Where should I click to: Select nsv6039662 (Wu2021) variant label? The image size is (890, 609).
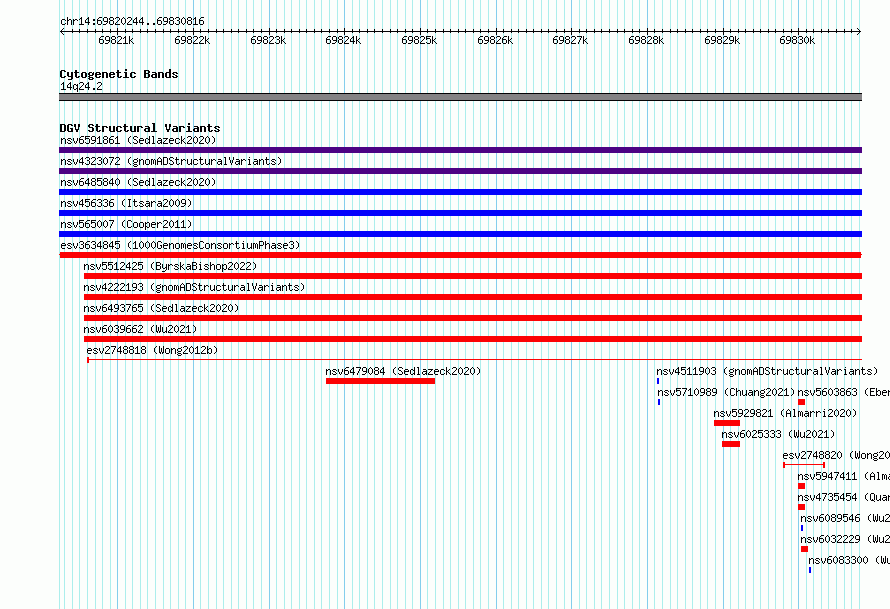(140, 329)
